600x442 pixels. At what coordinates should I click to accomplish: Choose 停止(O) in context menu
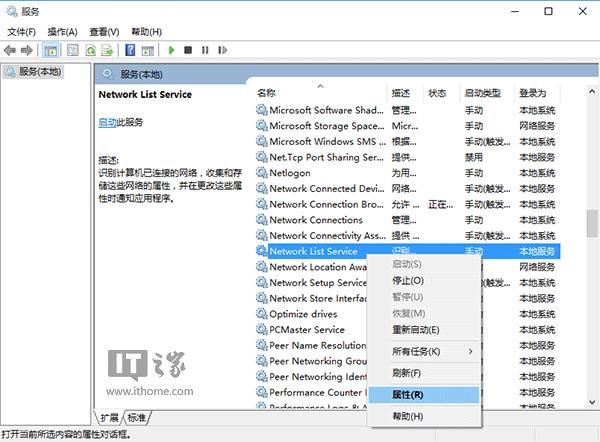point(408,281)
